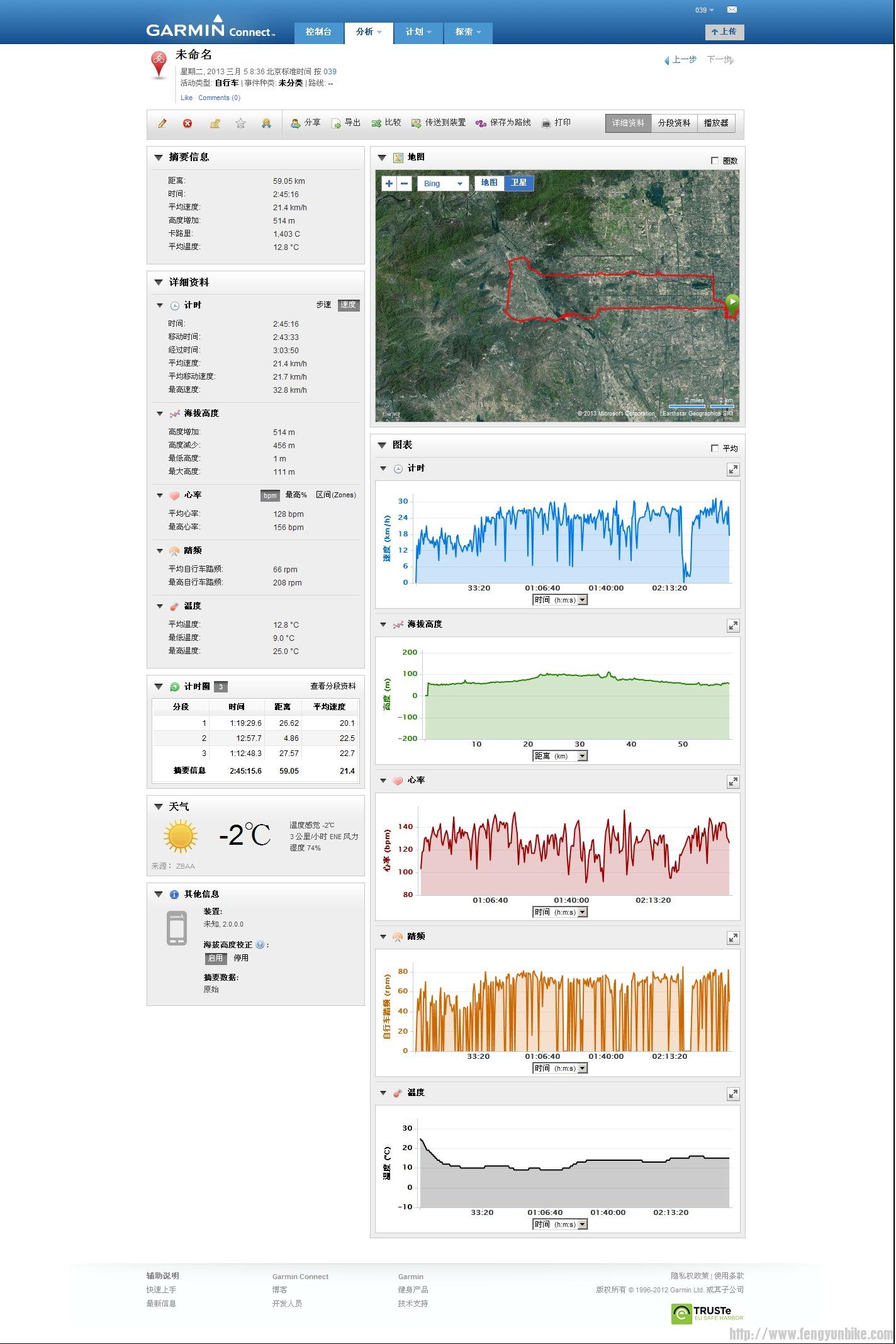Image resolution: width=896 pixels, height=1344 pixels.
Task: Click 分享 share toolbar item
Action: point(306,123)
